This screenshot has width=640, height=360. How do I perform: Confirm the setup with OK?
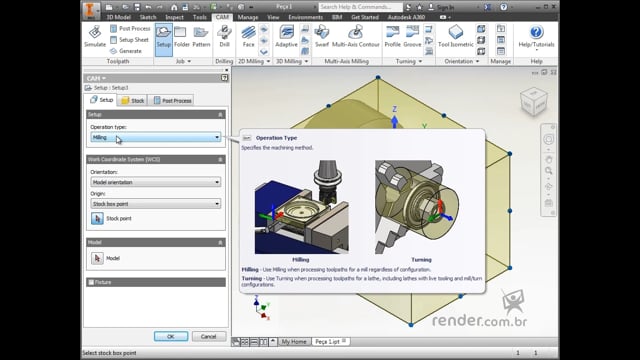point(171,336)
